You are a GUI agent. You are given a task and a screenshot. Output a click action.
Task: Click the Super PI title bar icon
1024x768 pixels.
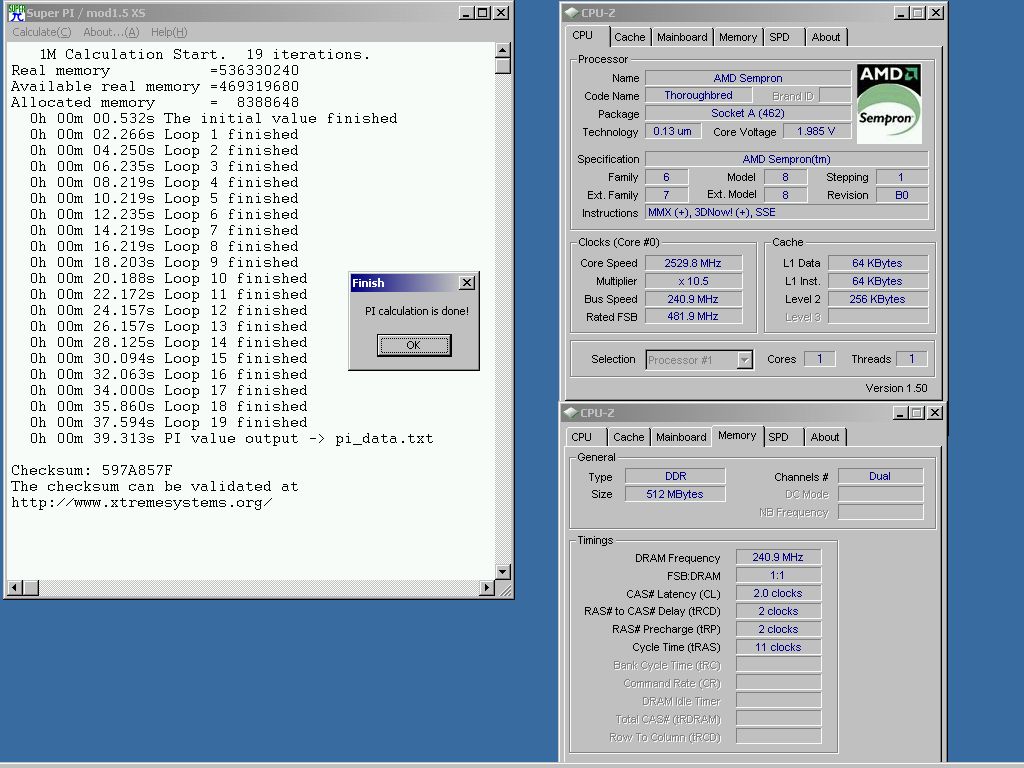tap(16, 12)
